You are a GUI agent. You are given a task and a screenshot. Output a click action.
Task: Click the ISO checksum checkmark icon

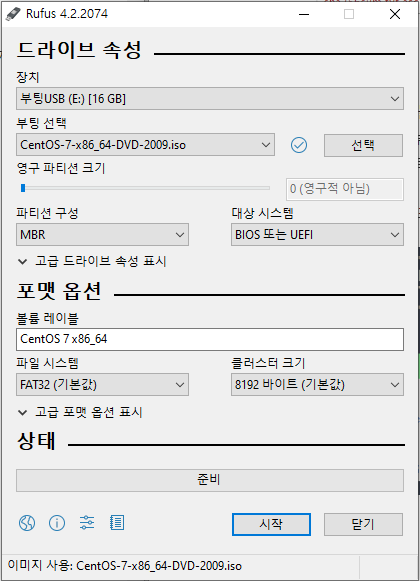[299, 145]
